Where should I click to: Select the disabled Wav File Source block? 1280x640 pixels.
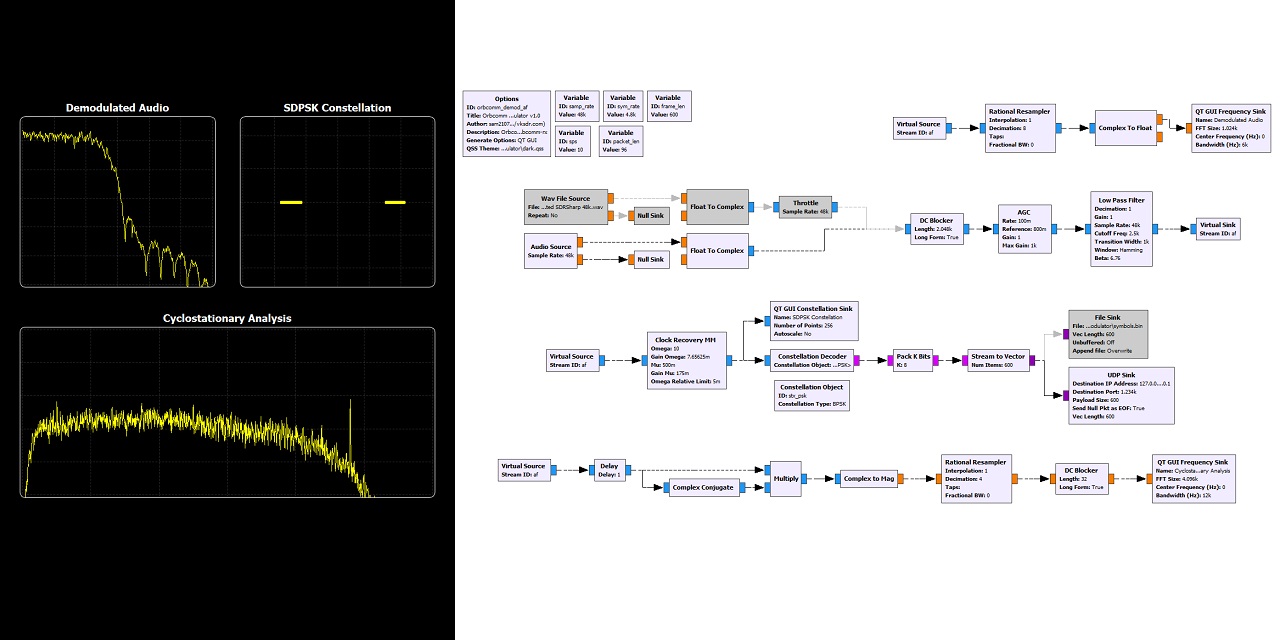pyautogui.click(x=565, y=207)
